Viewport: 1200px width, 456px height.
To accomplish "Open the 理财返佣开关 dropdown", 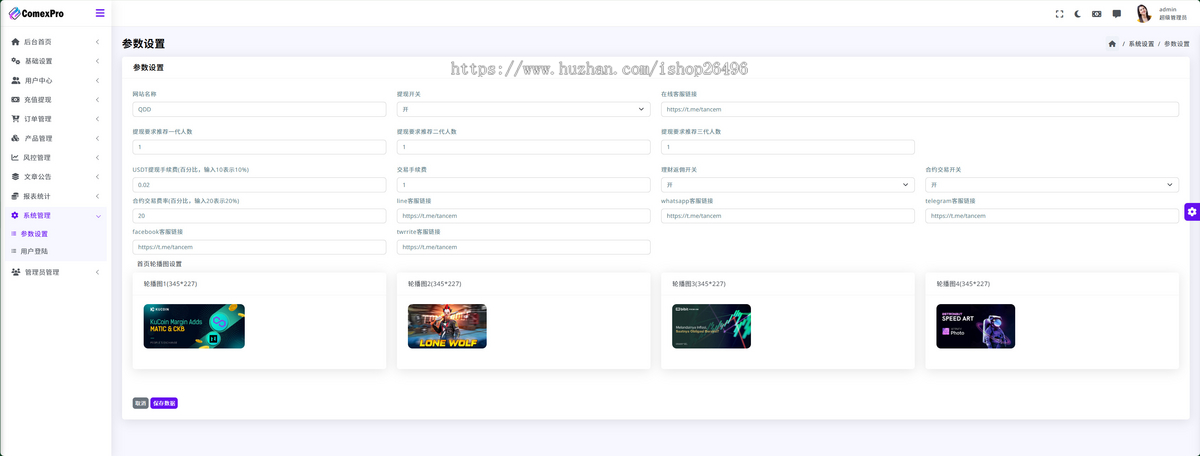I will pos(787,185).
